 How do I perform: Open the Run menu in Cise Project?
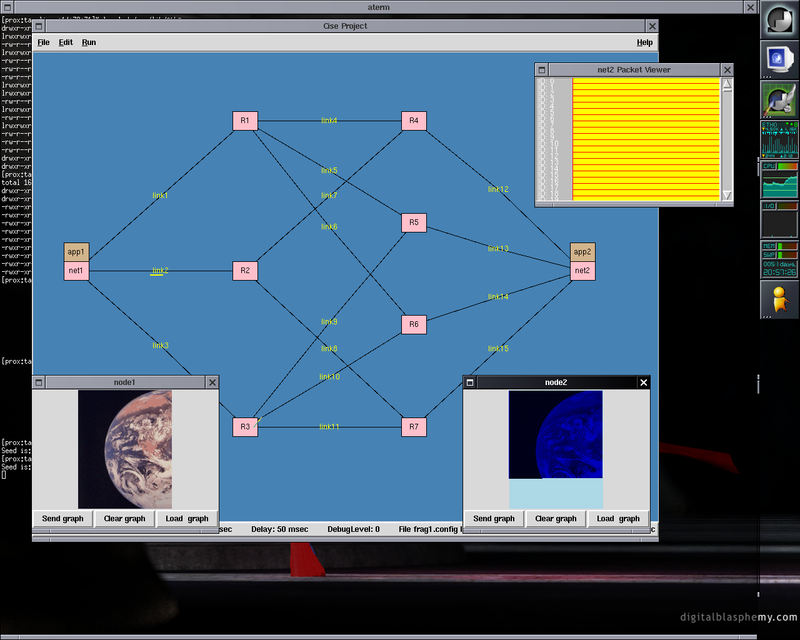89,42
